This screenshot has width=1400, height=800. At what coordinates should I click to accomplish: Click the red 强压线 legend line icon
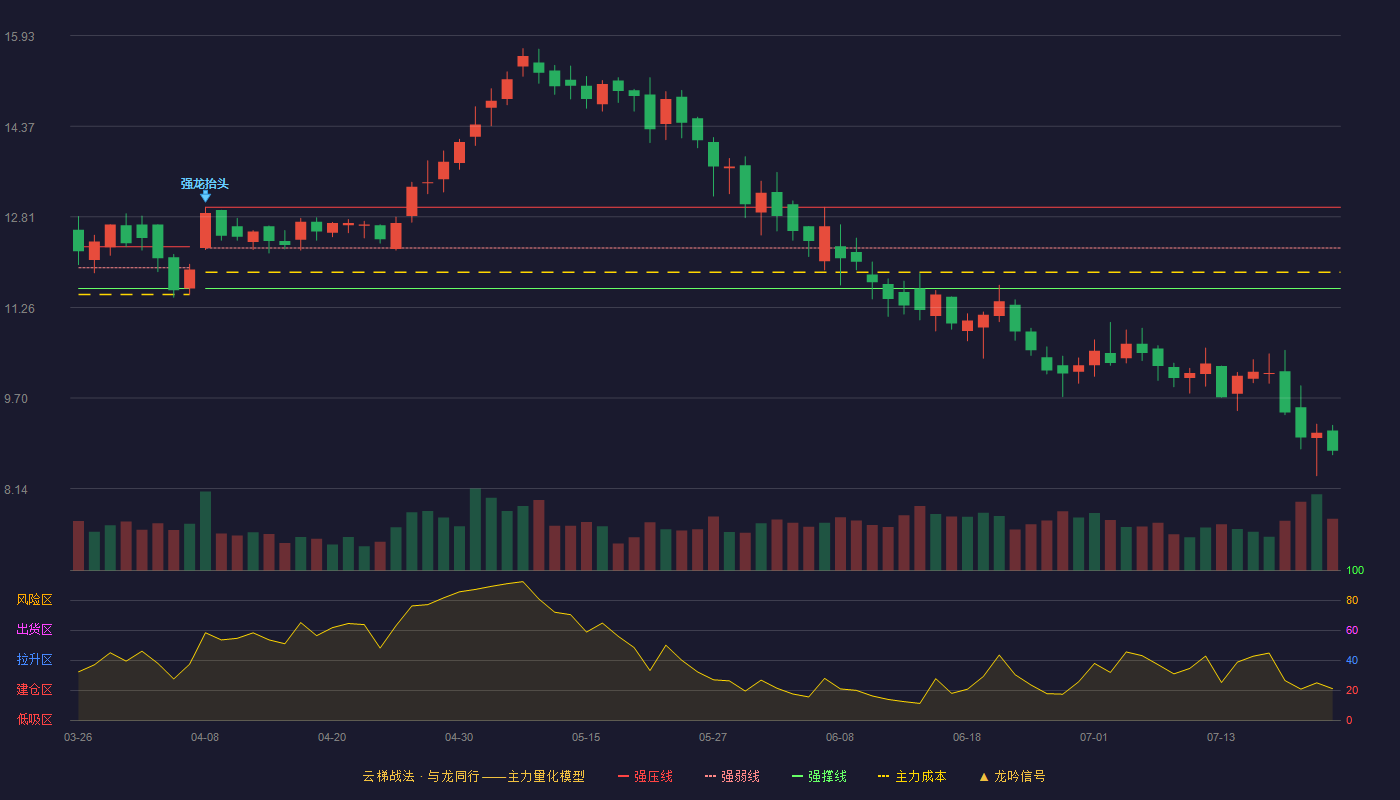point(623,776)
